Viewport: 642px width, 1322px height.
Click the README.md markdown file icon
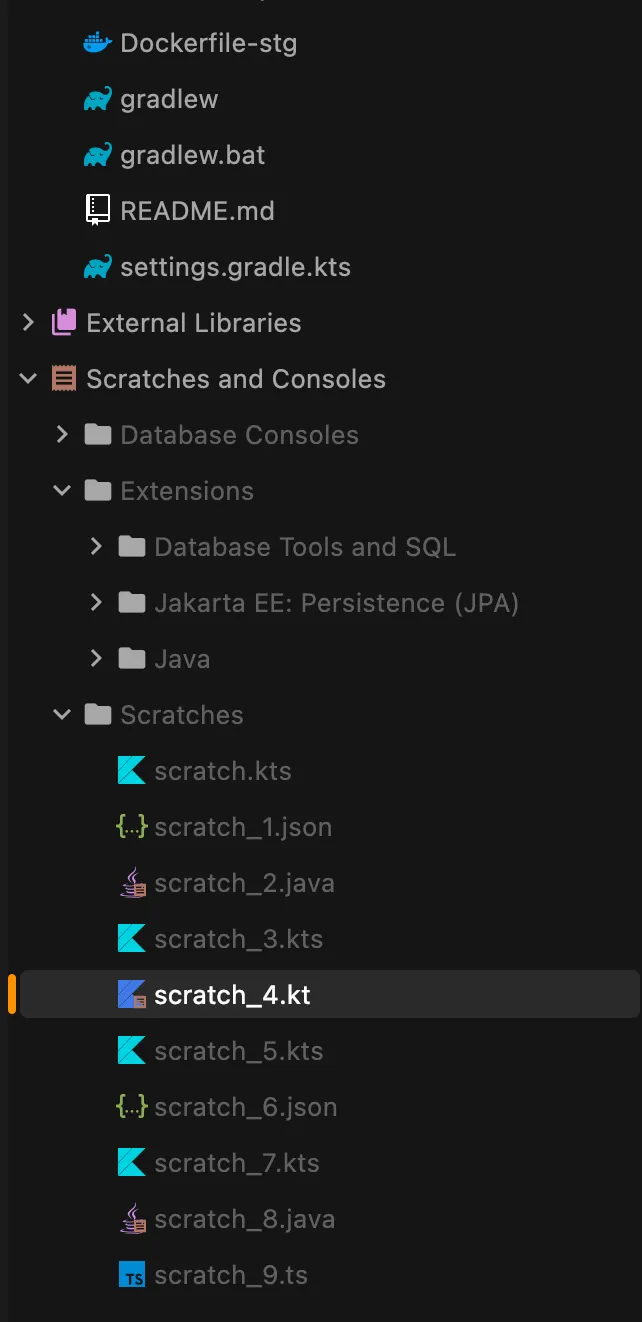point(97,211)
